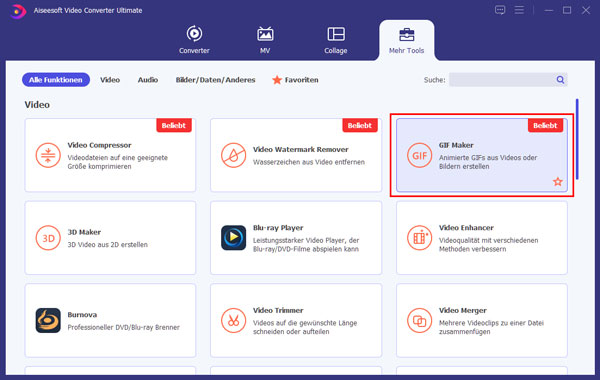Image resolution: width=600 pixels, height=380 pixels.
Task: Click the Video Compressor title text
Action: pos(99,145)
